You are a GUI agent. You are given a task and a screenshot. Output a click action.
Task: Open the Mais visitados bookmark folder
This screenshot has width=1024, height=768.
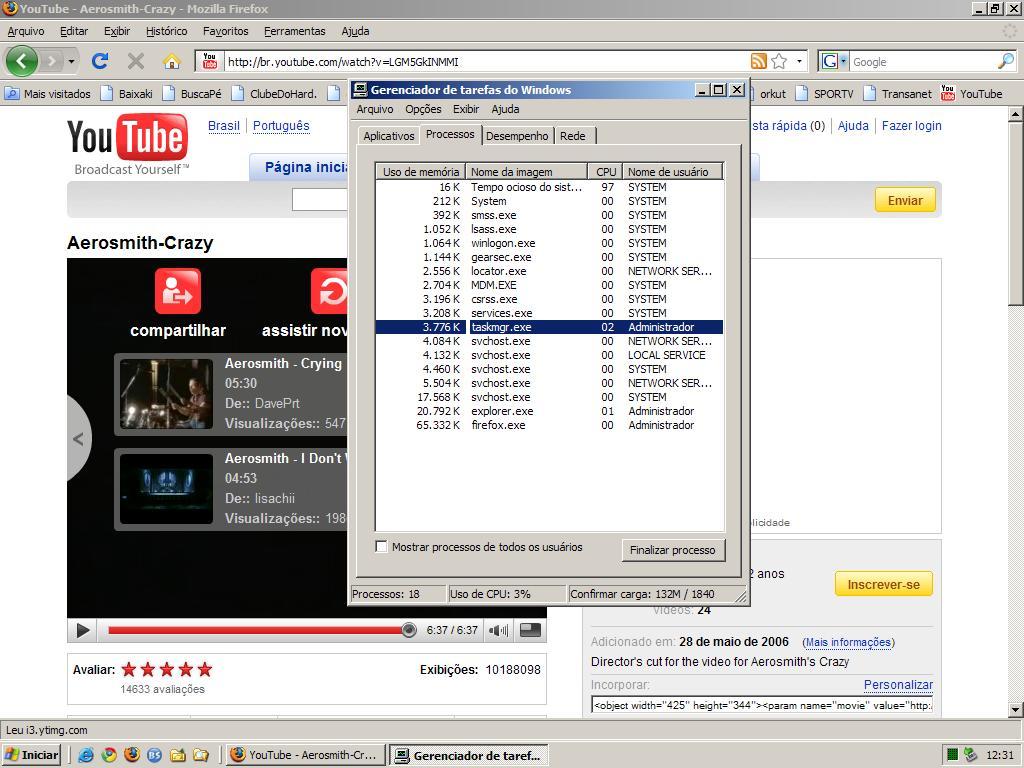(x=48, y=93)
